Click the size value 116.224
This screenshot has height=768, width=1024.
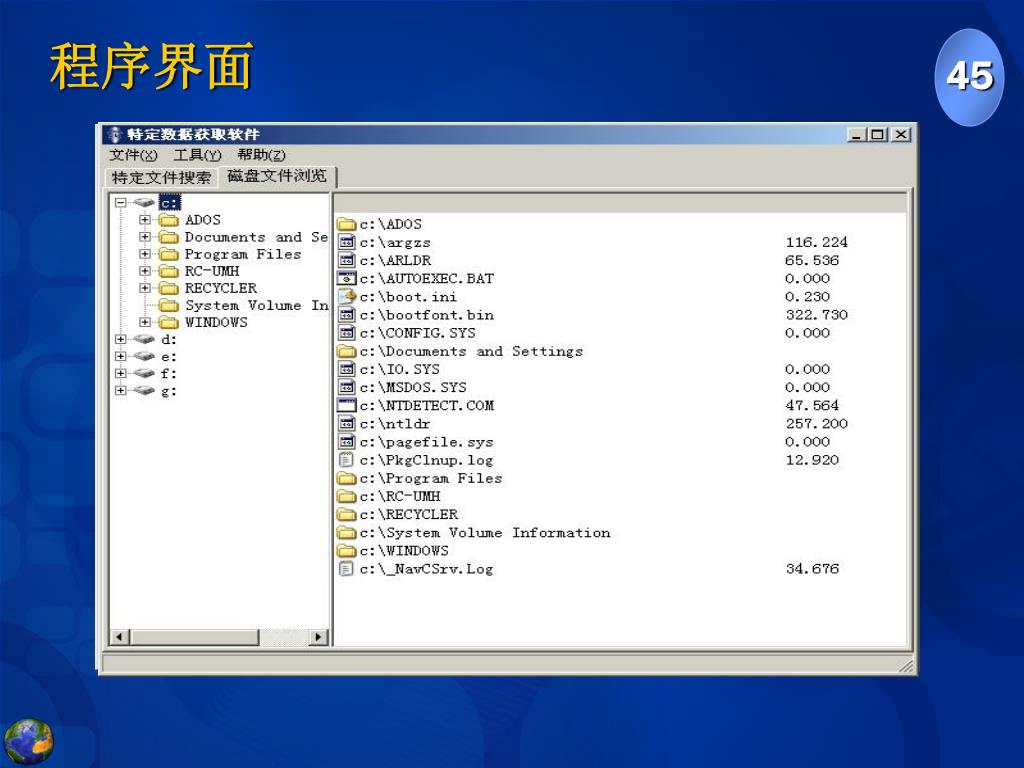[816, 242]
